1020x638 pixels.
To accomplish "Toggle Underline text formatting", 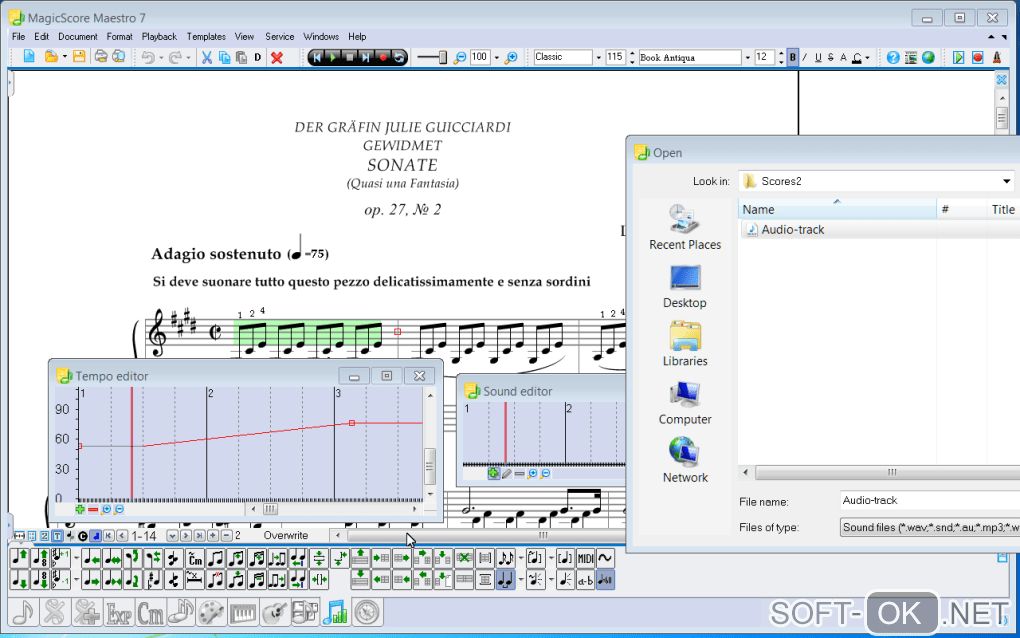I will pos(818,57).
